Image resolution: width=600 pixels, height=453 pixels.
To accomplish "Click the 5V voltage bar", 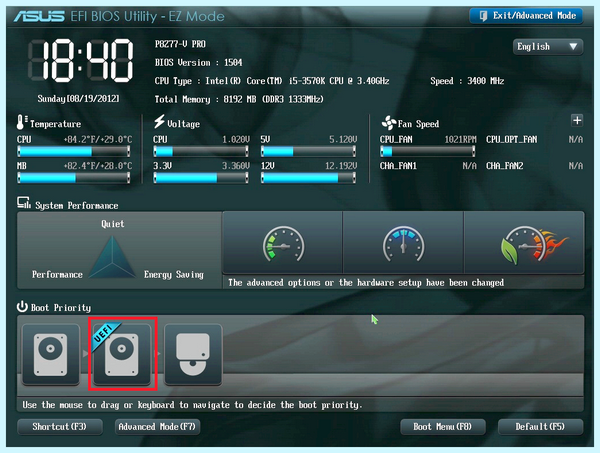I will coord(308,152).
